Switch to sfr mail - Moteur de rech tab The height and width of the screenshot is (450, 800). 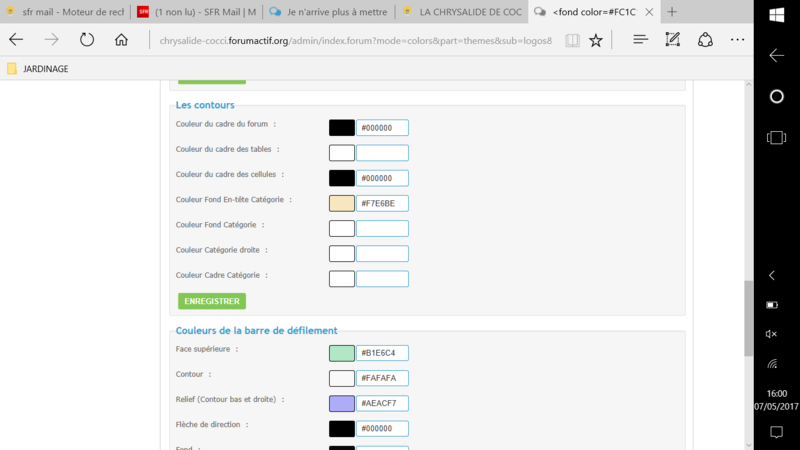(65, 12)
